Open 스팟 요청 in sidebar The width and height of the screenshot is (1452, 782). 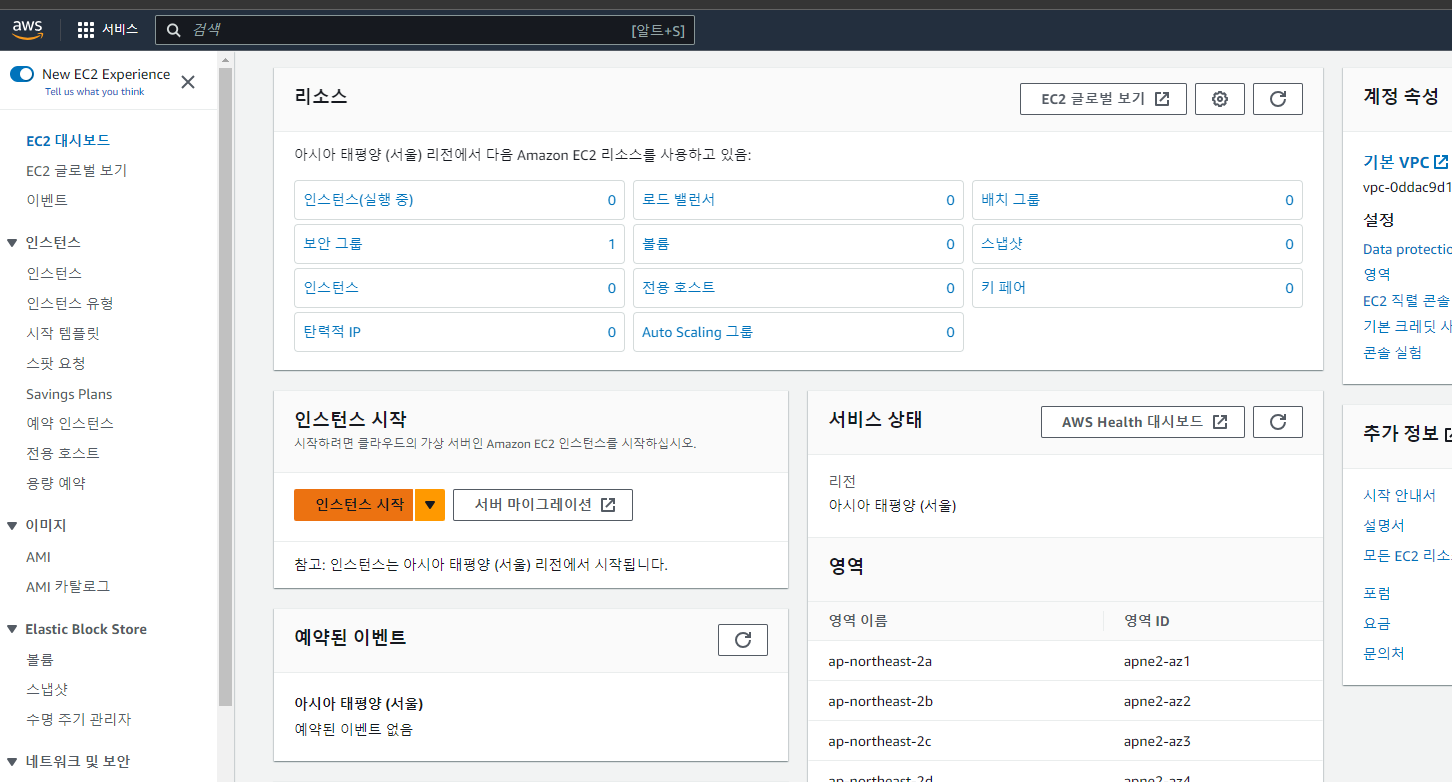click(56, 363)
